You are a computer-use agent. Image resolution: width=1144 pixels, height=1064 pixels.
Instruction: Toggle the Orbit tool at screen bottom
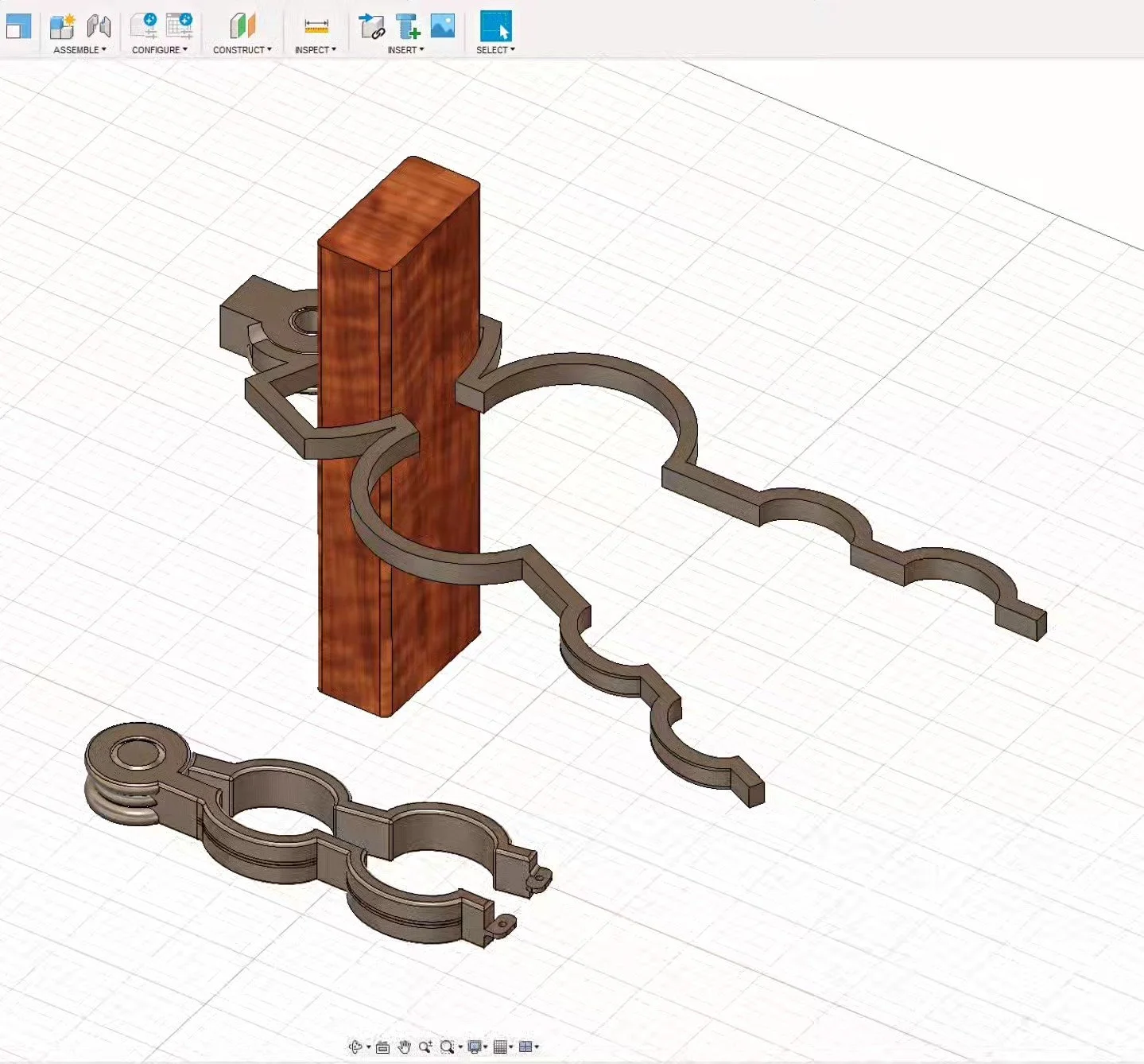point(357,1047)
